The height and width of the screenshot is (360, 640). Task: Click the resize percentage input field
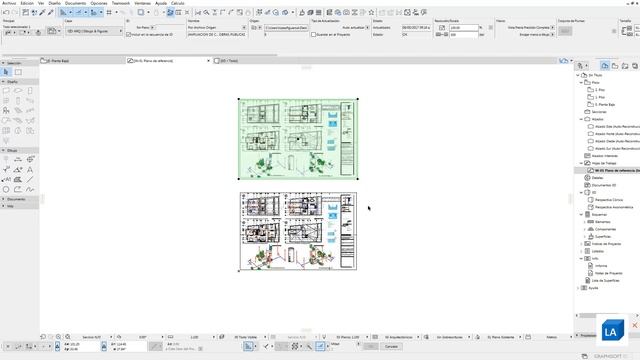[463, 27]
